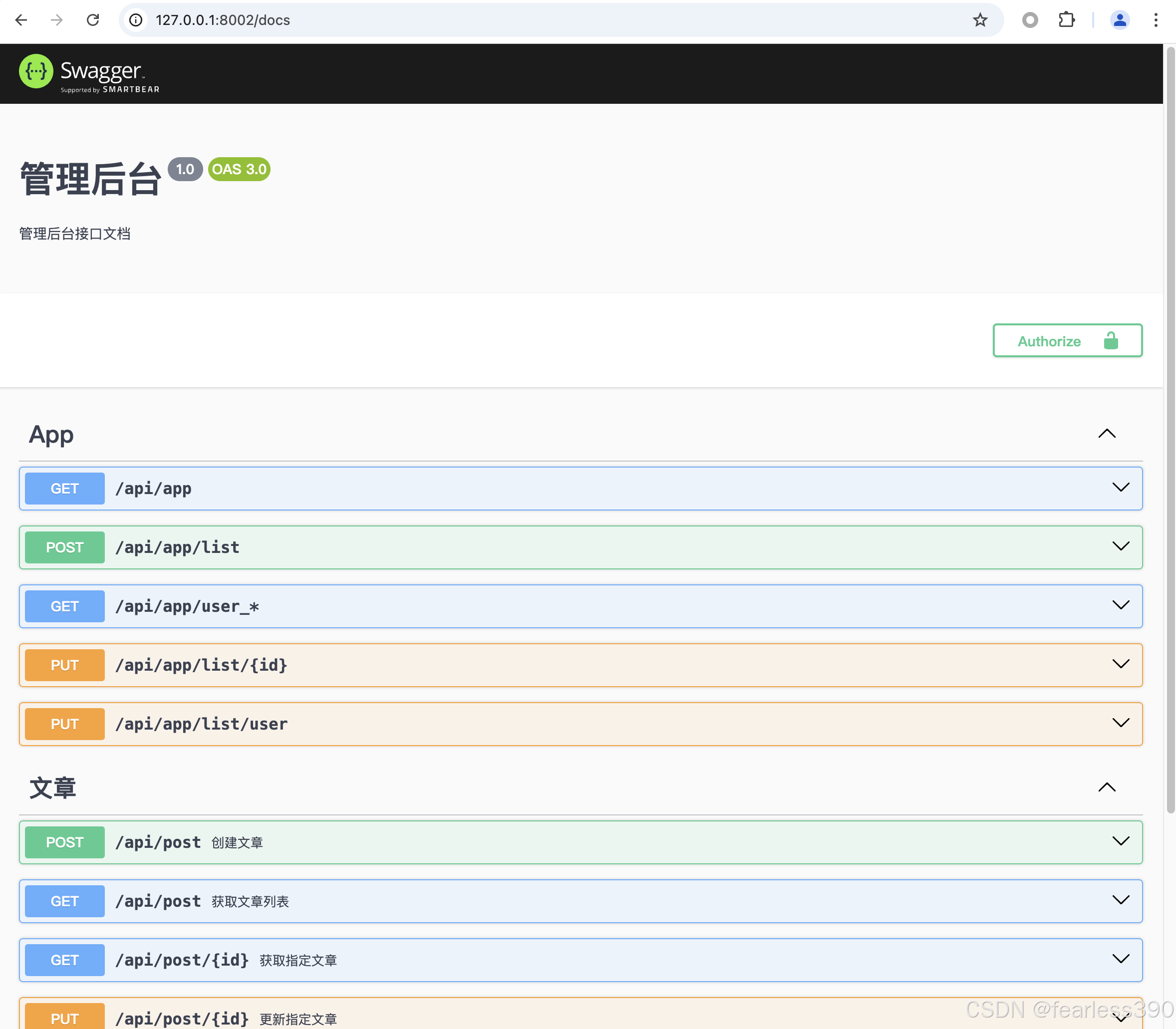Expand POST /api/app/list endpoint arrow
1176x1029 pixels.
[x=1120, y=546]
